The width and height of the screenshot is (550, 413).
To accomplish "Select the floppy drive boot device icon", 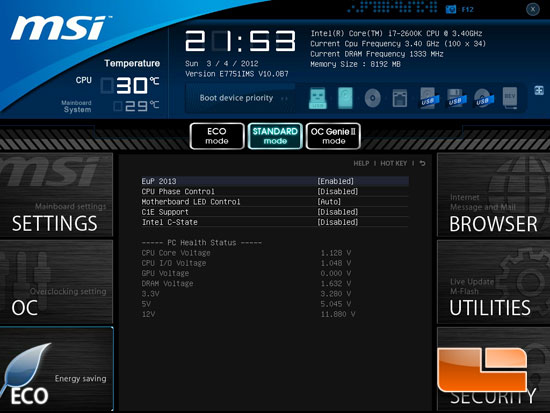I will point(400,98).
